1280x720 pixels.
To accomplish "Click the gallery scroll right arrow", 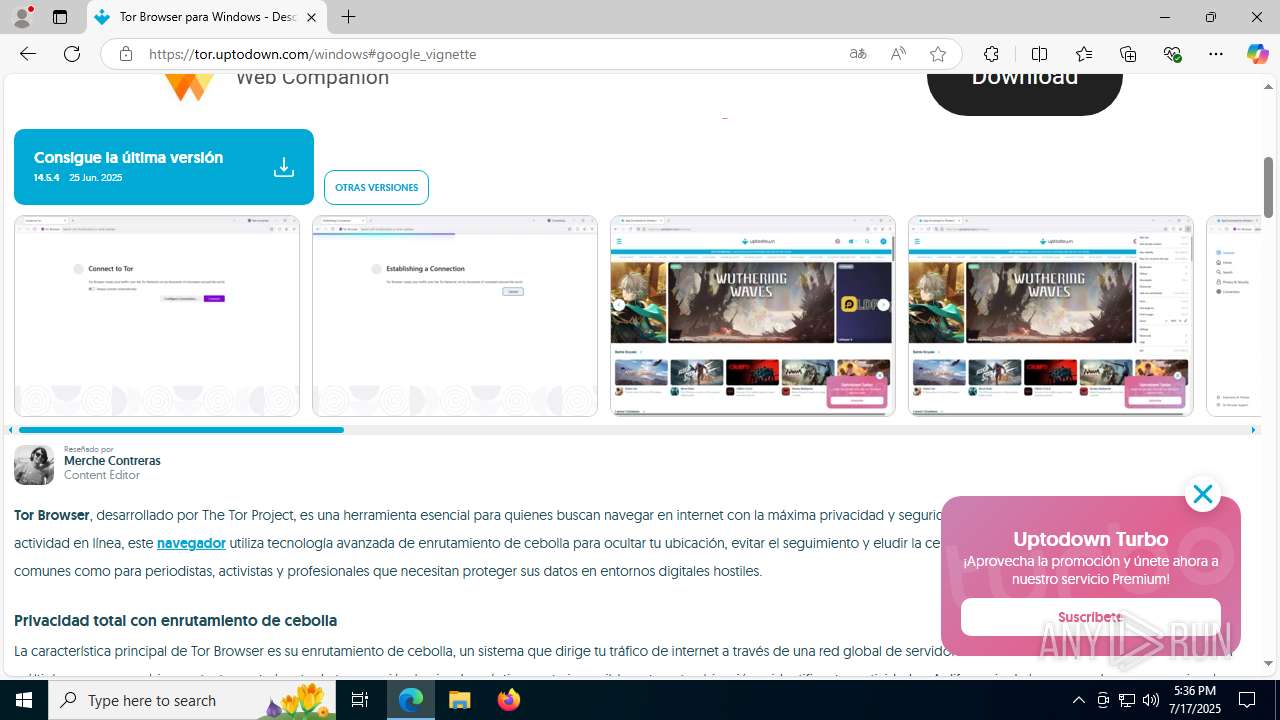I will click(1253, 430).
